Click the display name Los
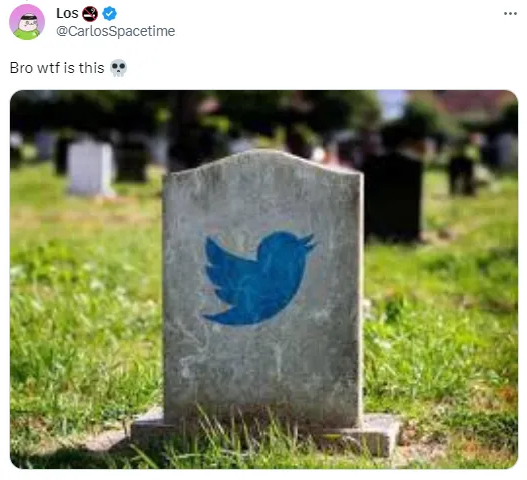The width and height of the screenshot is (527, 480). tap(67, 13)
